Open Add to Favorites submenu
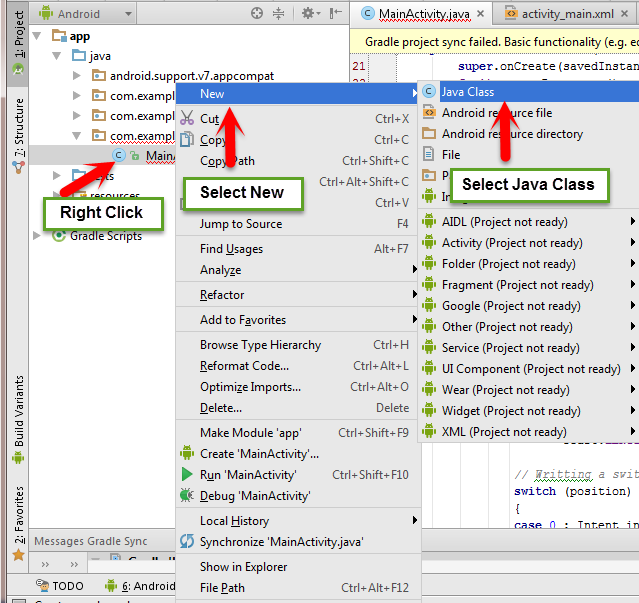The width and height of the screenshot is (639, 603). 297,320
